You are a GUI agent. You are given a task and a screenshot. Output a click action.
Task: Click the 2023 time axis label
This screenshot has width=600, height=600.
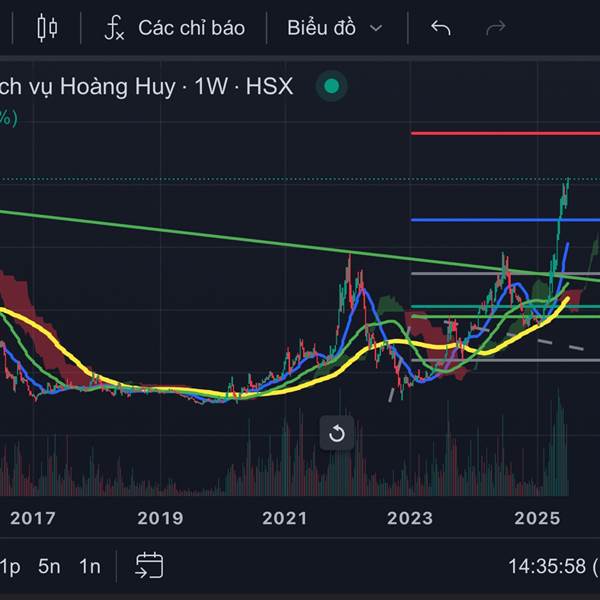(x=410, y=518)
